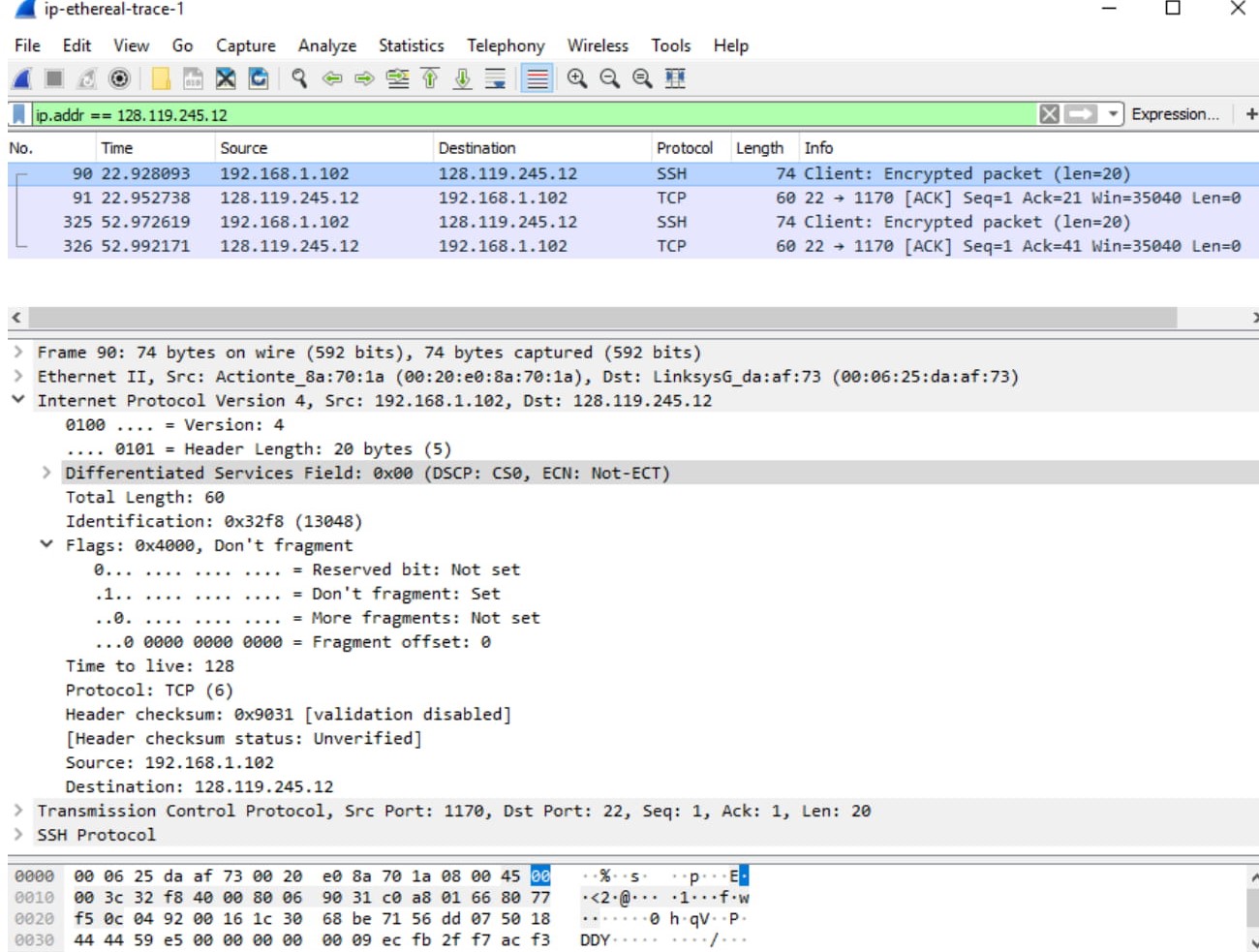Close the capture file using X icon
The width and height of the screenshot is (1259, 952).
click(x=226, y=78)
